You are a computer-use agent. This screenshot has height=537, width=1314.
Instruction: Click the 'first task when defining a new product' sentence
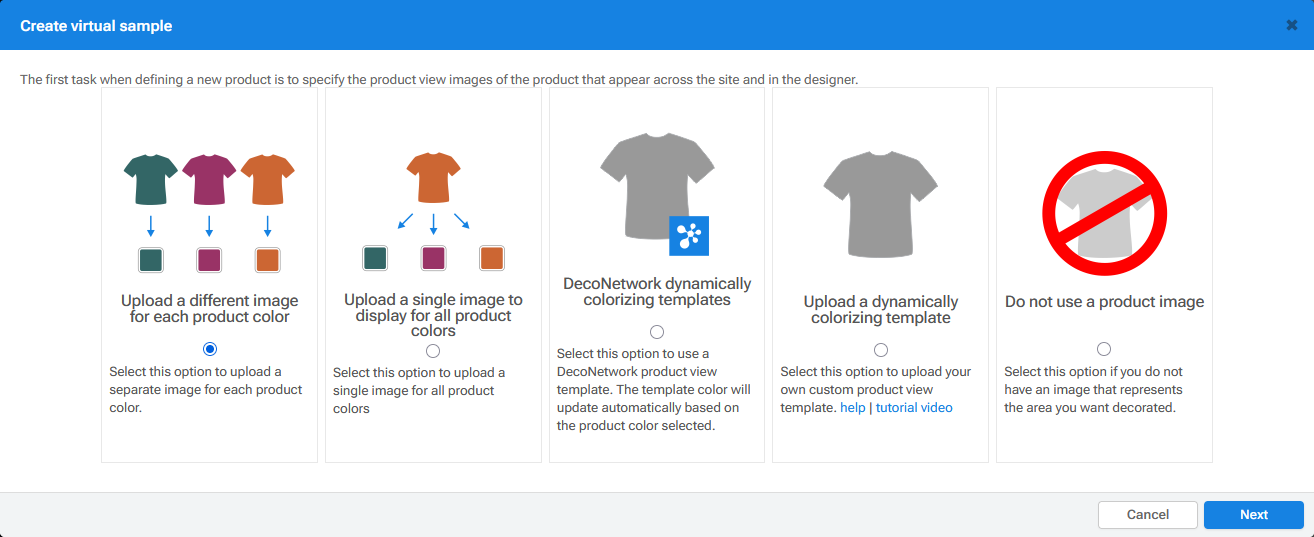coord(439,79)
